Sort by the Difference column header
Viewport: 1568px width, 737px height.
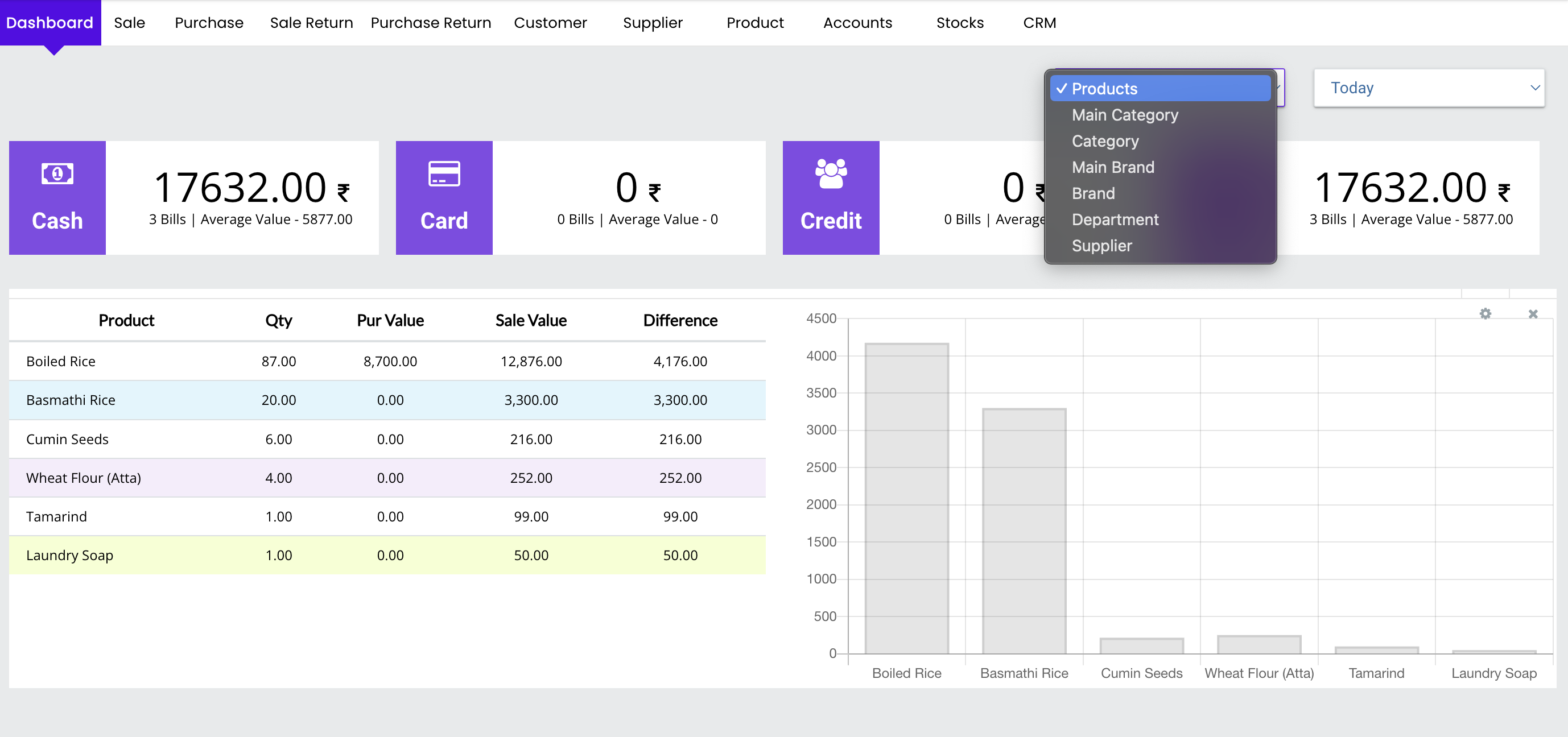pos(680,321)
